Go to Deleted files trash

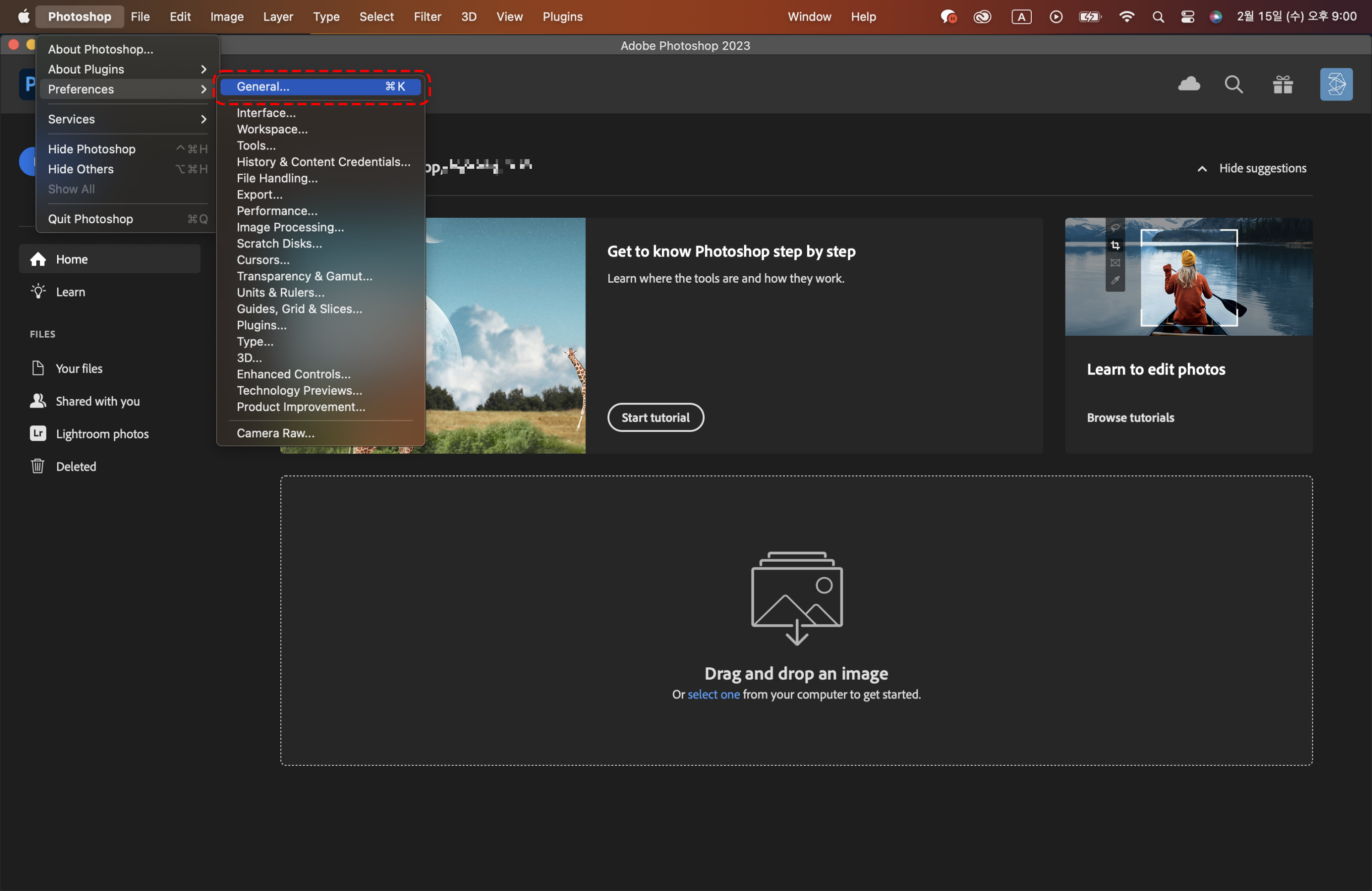click(x=75, y=467)
